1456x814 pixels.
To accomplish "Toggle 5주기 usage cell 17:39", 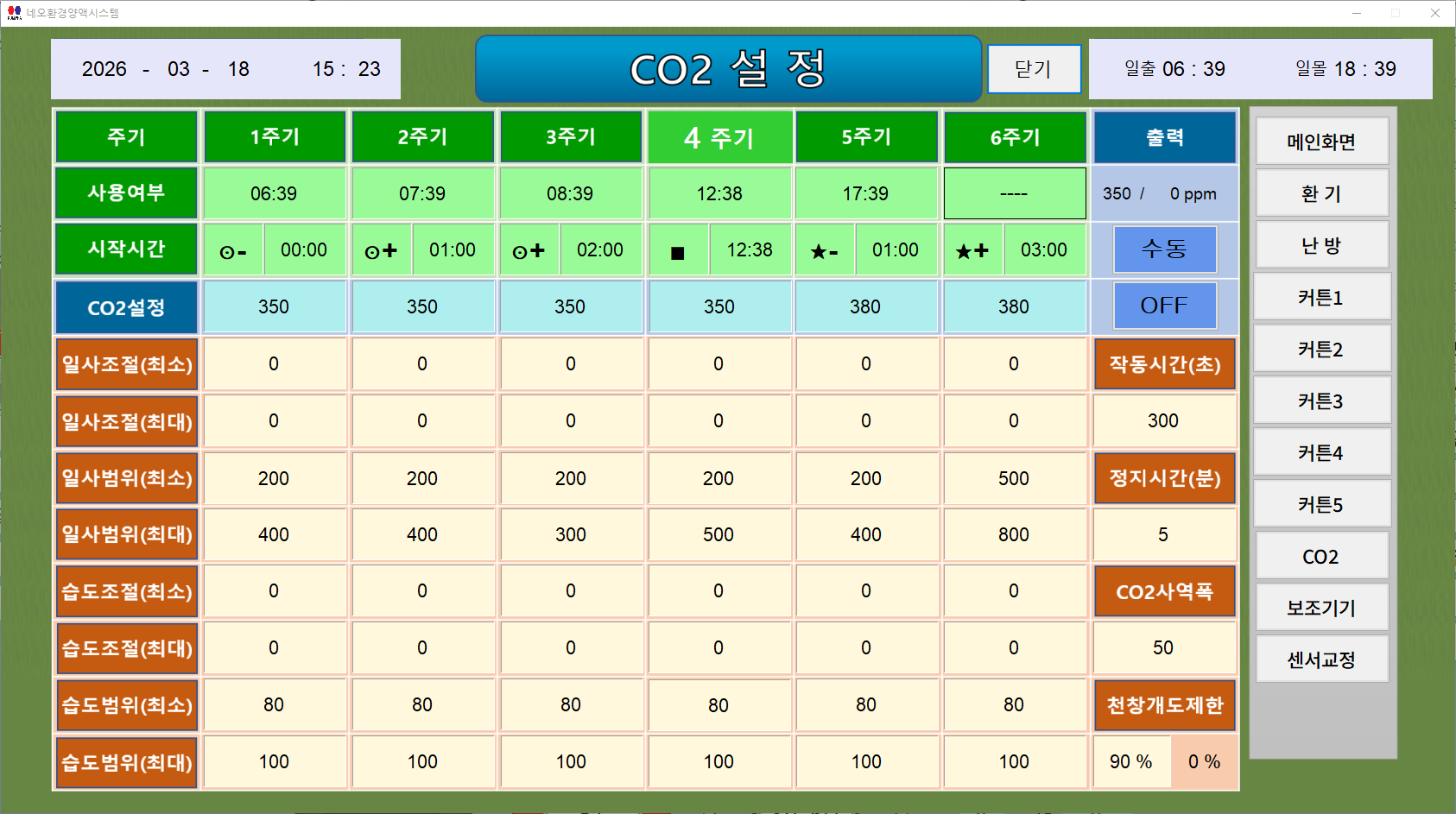I will (866, 193).
